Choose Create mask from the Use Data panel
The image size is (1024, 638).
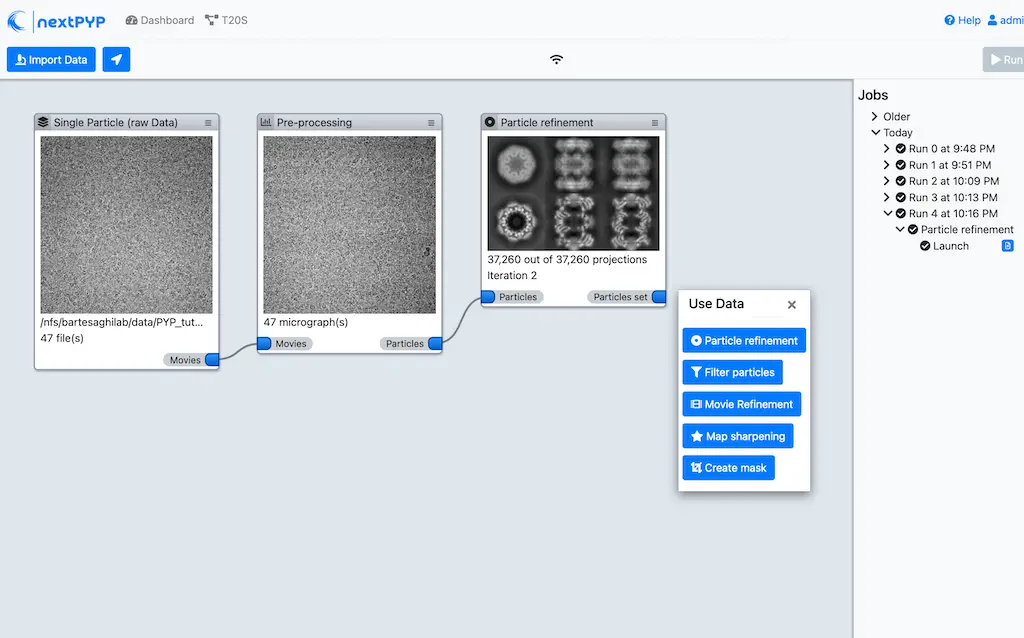[x=728, y=467]
